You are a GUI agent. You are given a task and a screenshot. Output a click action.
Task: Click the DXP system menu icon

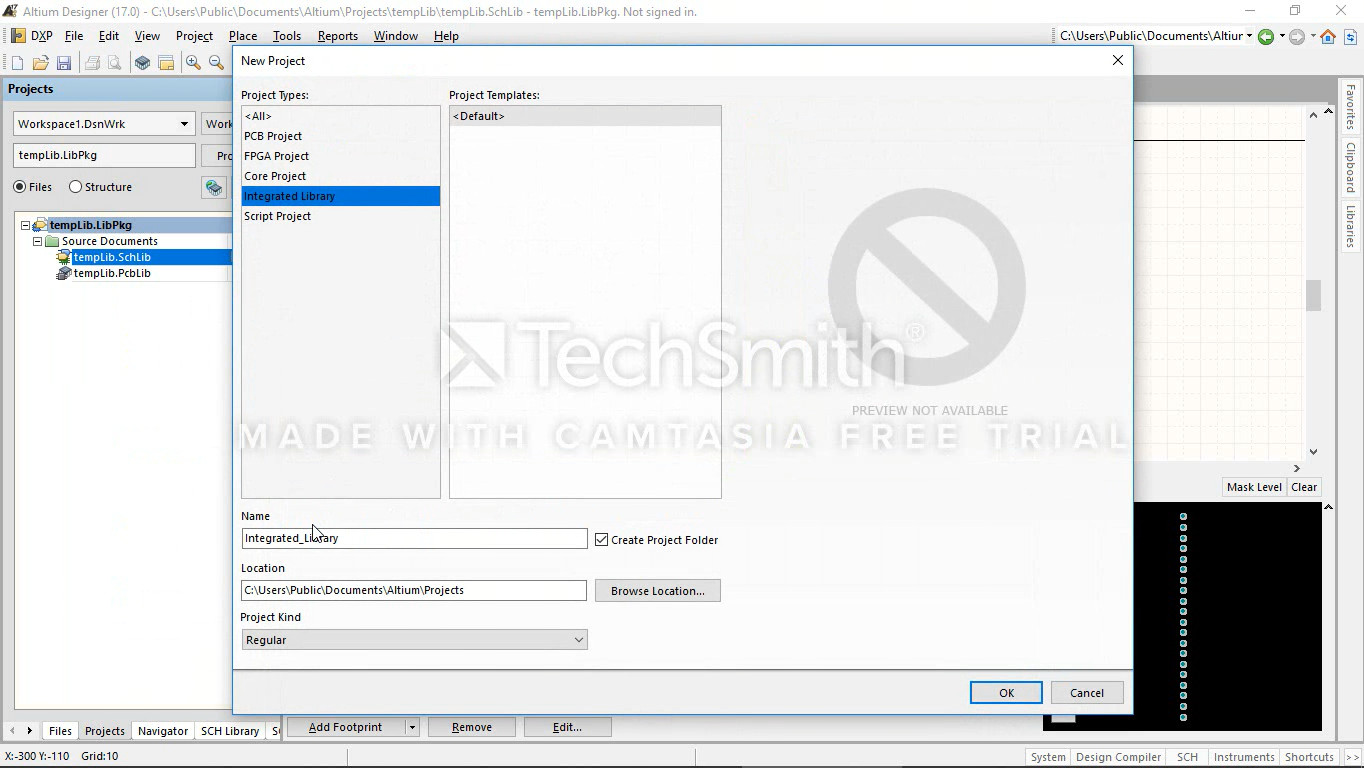pos(18,36)
